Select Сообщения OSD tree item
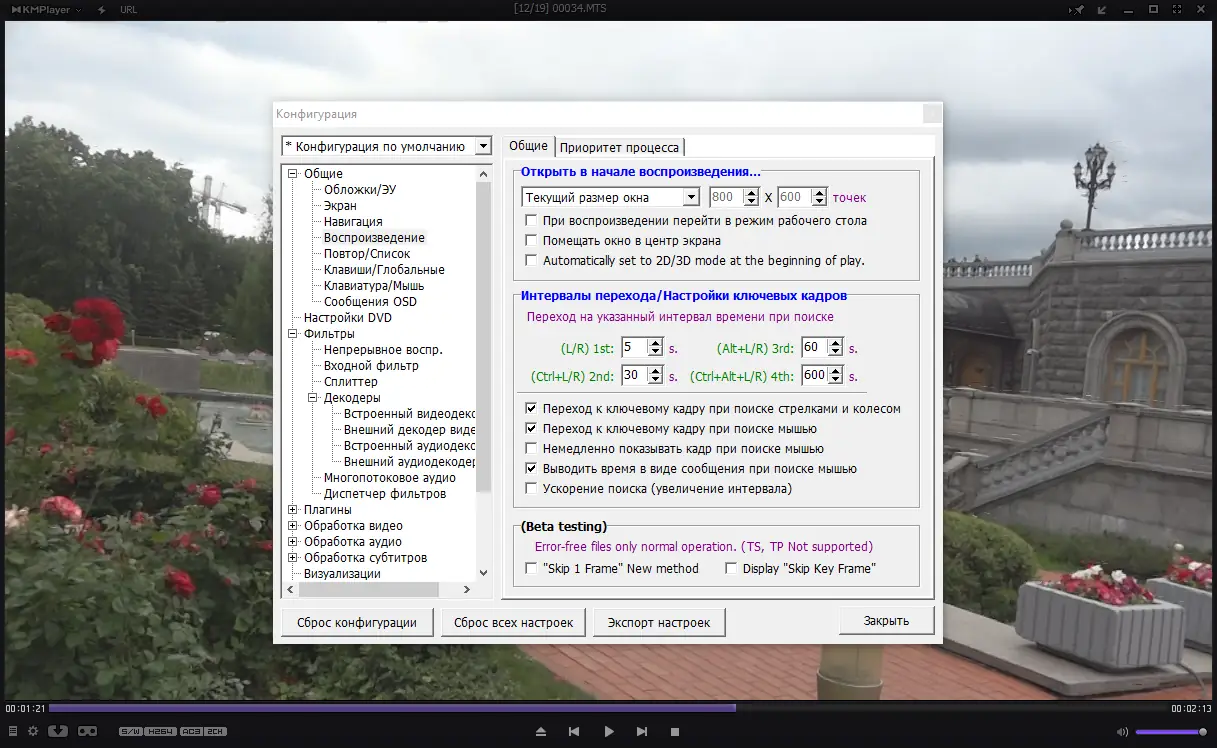 [x=370, y=302]
